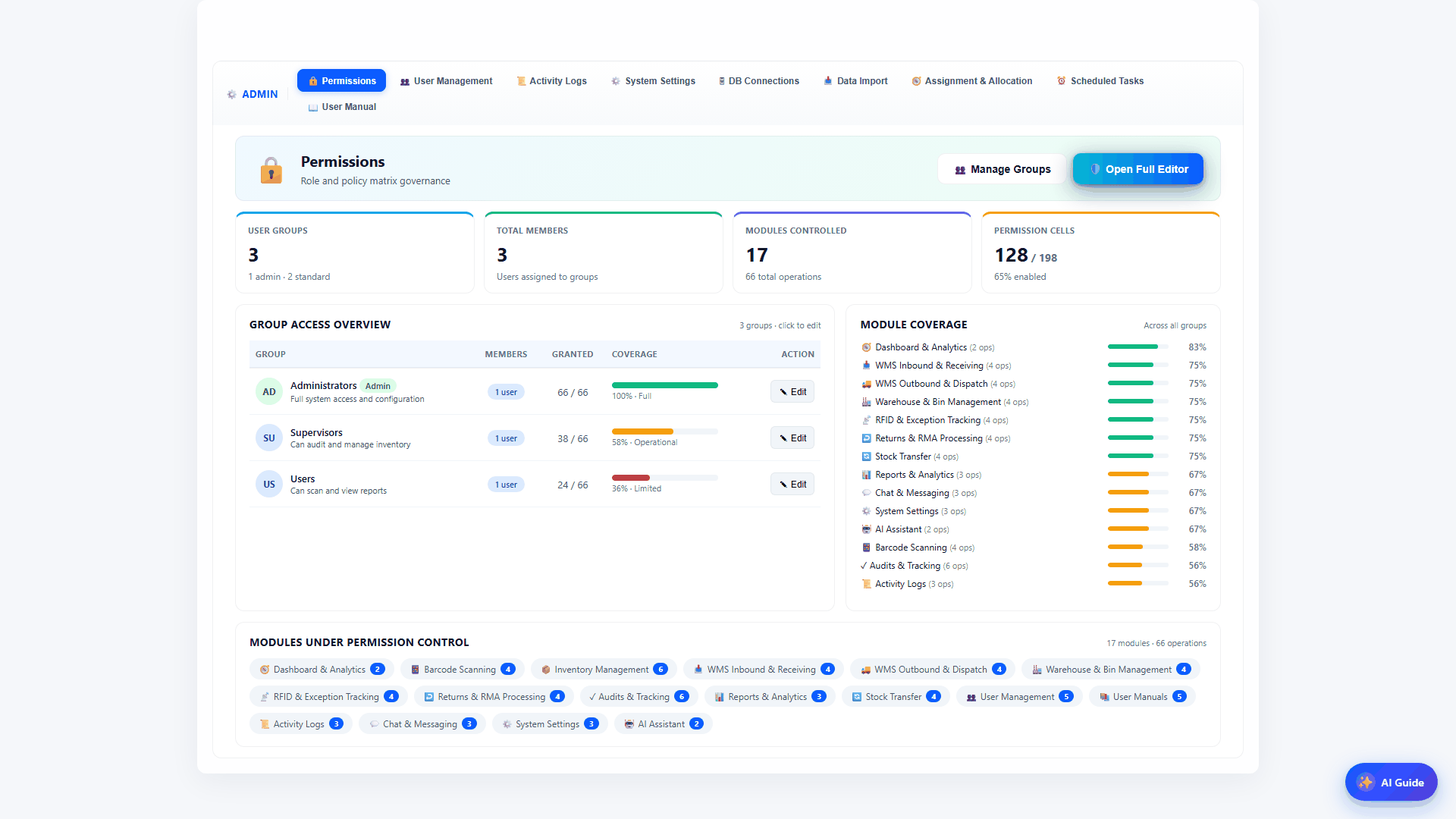
Task: Click the Open Full Editor button
Action: coord(1138,169)
